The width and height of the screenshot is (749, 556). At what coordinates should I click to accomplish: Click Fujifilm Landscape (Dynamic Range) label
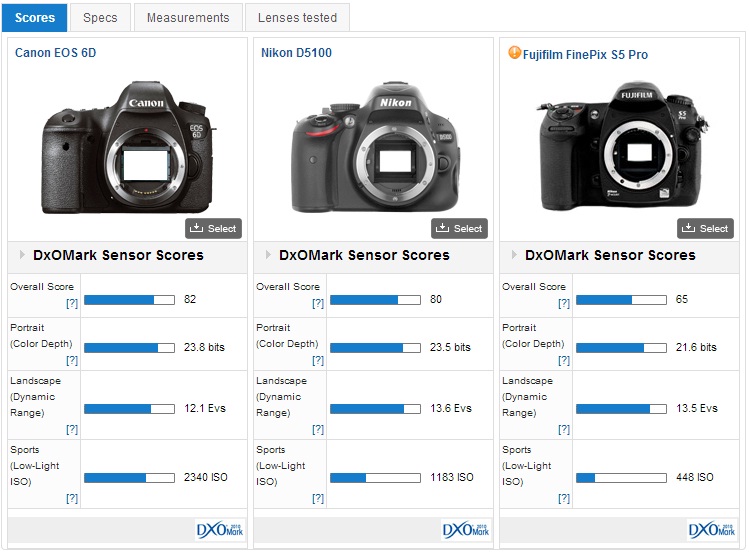coord(527,397)
